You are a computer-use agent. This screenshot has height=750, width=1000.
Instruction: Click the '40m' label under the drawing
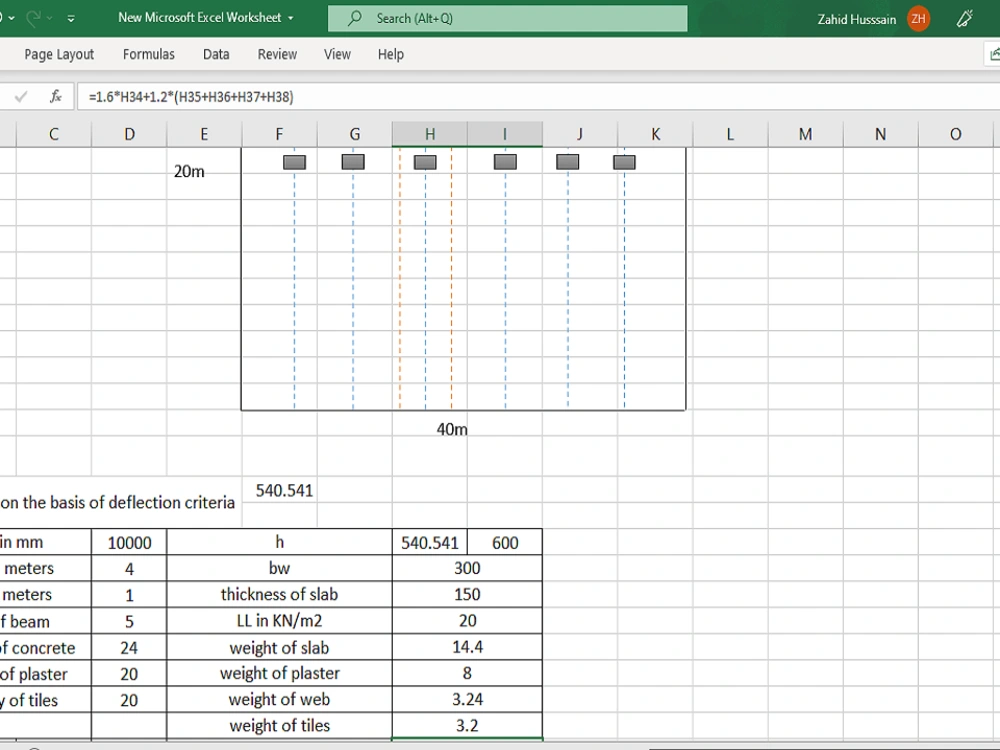pos(452,429)
